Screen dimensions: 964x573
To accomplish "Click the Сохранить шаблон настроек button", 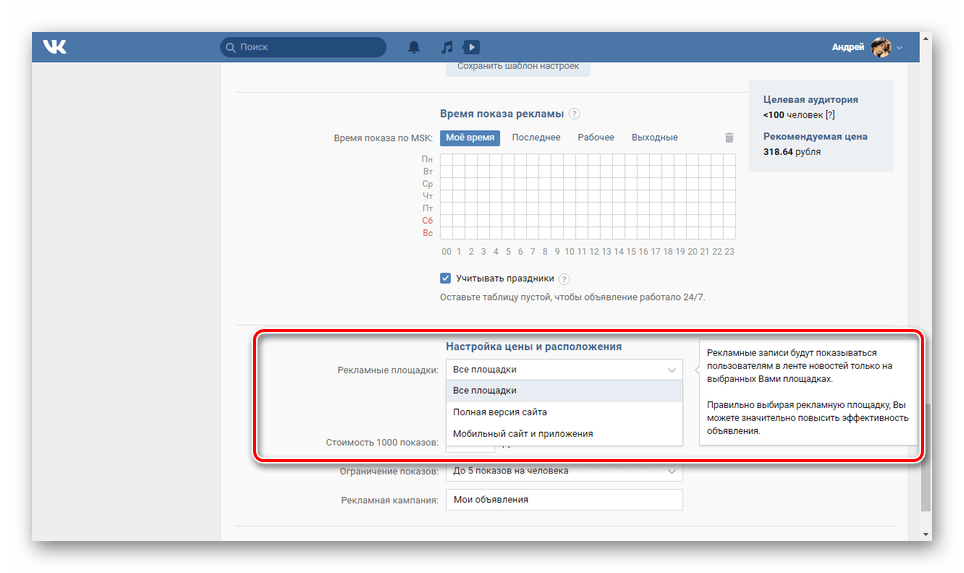I will tap(518, 67).
